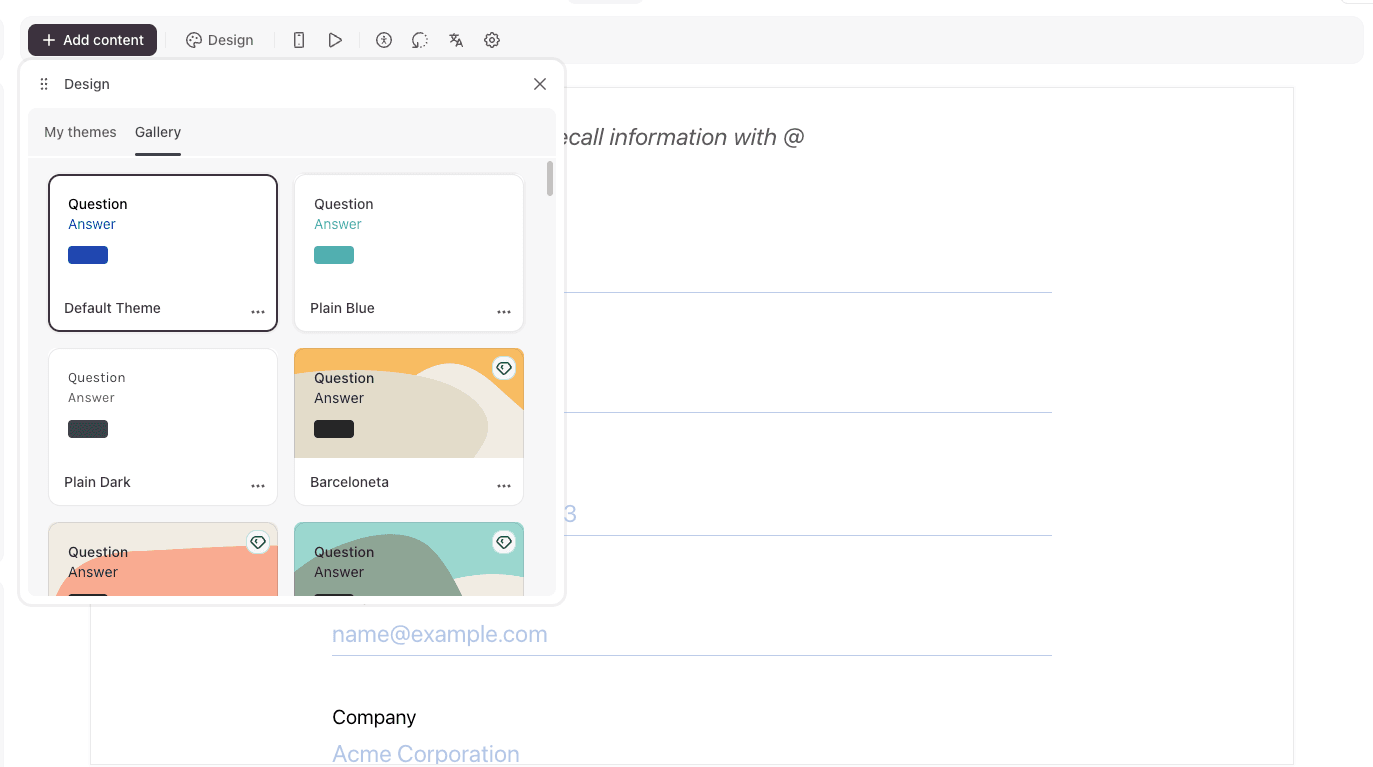Click the recall/history loop icon
The width and height of the screenshot is (1373, 767).
pos(419,40)
